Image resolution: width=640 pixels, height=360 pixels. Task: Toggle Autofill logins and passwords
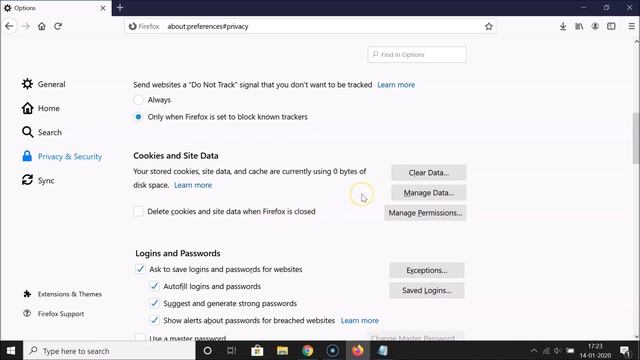pos(154,286)
